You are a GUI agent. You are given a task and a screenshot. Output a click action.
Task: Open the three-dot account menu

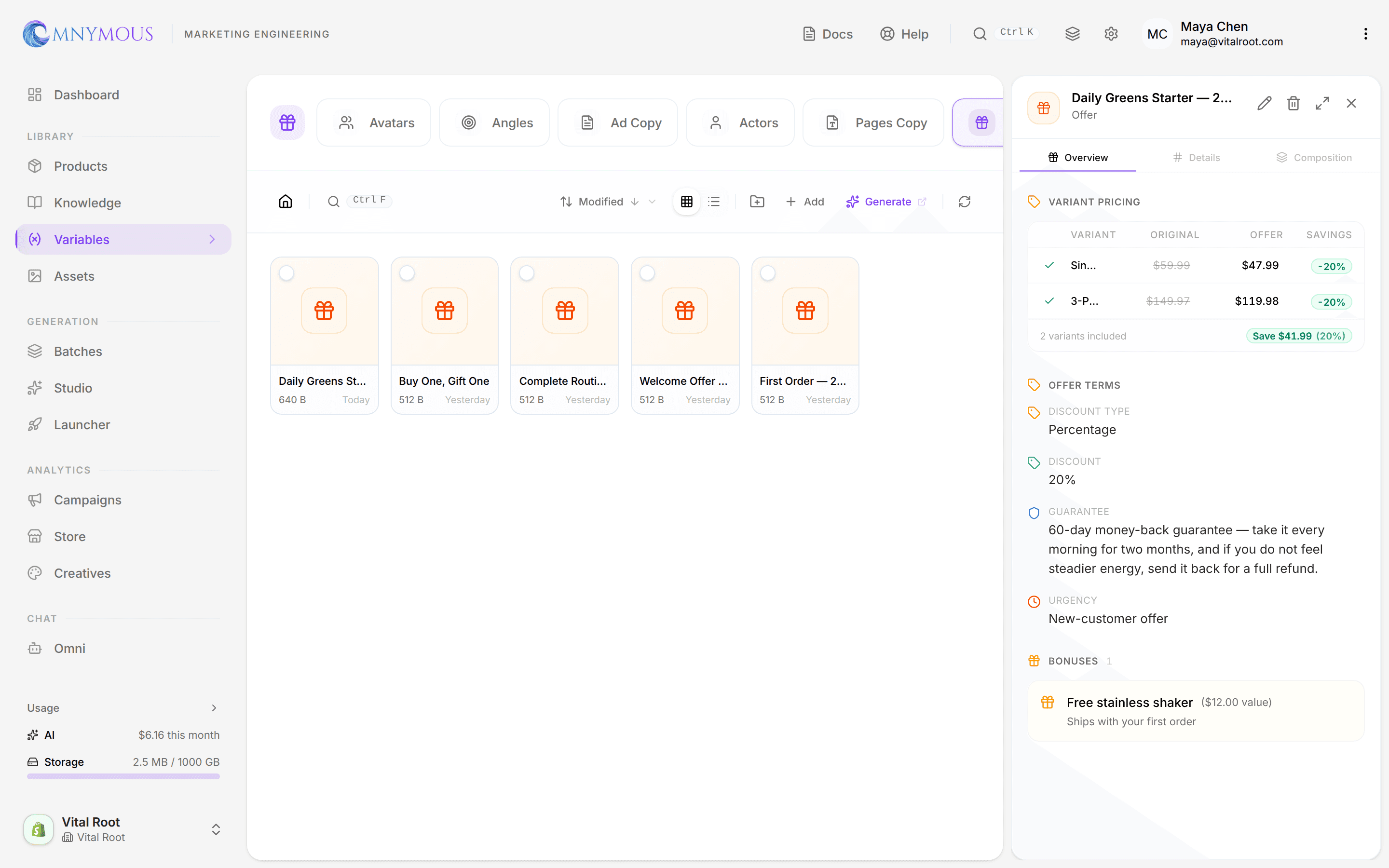click(x=1365, y=34)
